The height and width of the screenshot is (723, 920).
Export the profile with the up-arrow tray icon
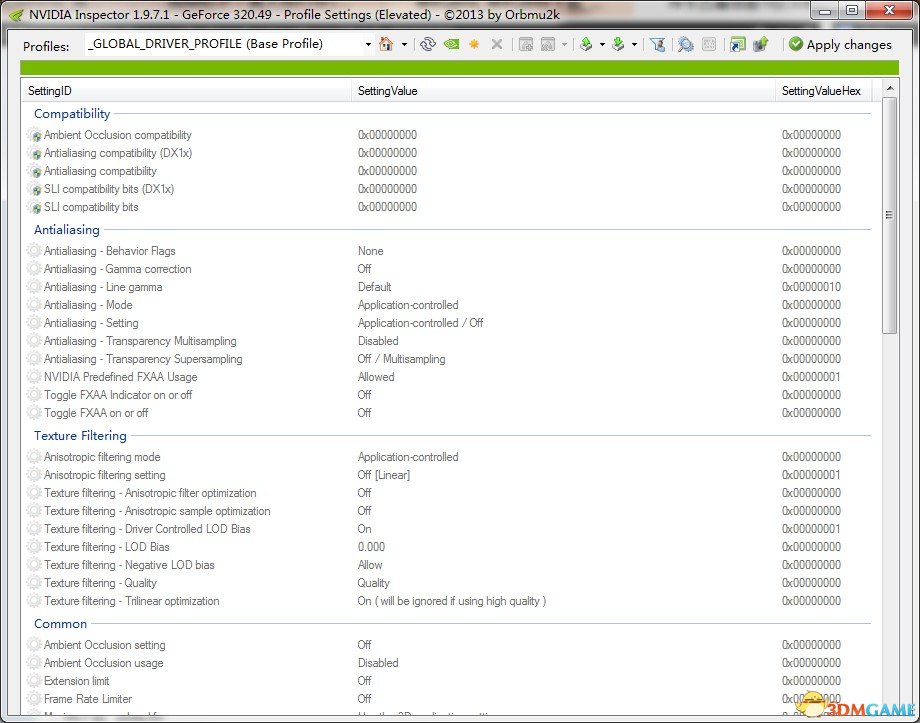(586, 44)
